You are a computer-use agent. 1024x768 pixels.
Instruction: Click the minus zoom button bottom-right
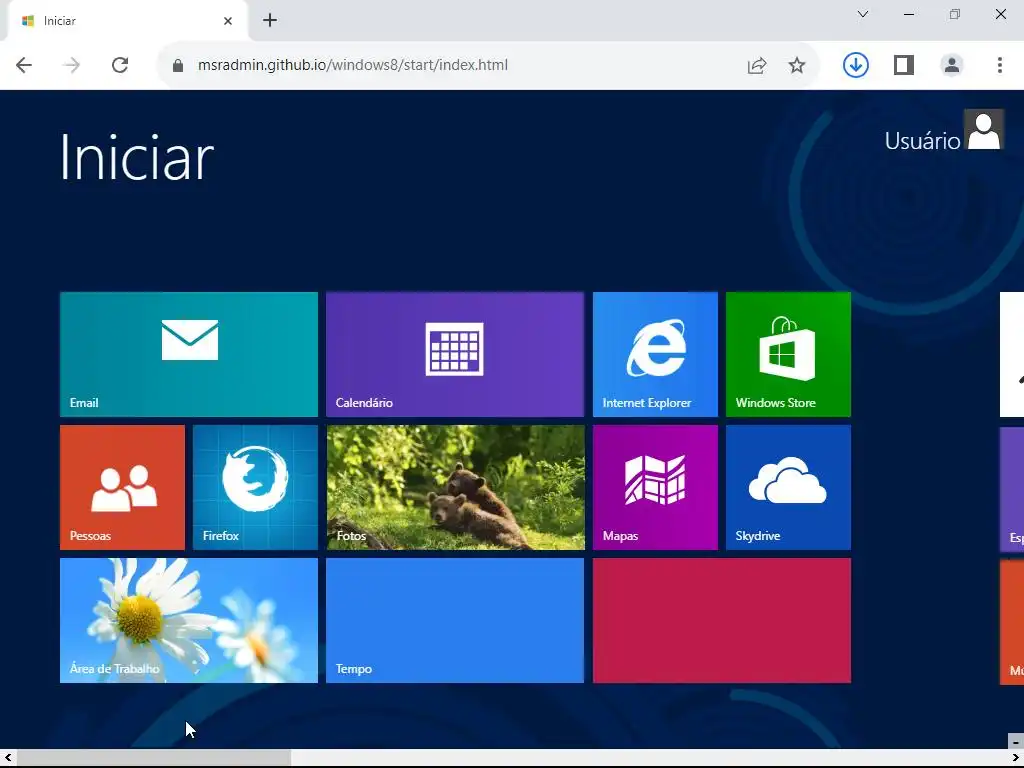(x=1016, y=741)
